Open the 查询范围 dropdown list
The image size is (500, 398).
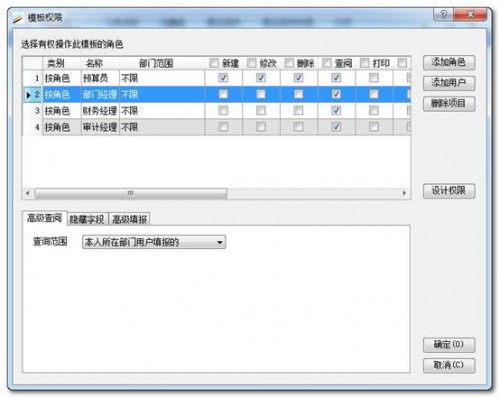point(154,242)
